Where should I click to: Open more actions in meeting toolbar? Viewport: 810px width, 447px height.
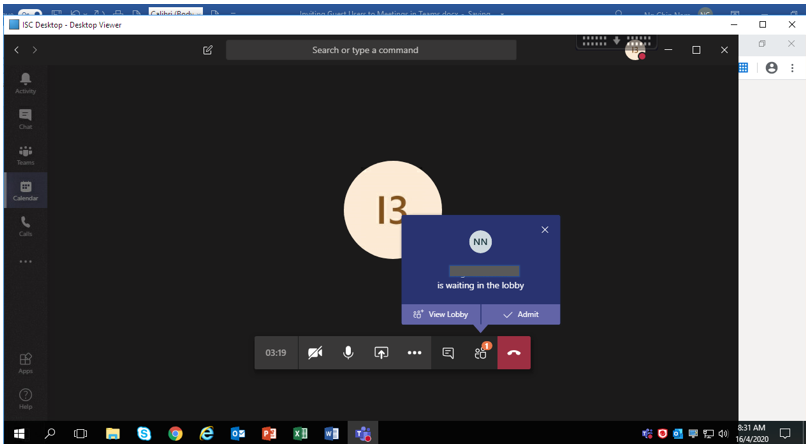click(x=414, y=353)
